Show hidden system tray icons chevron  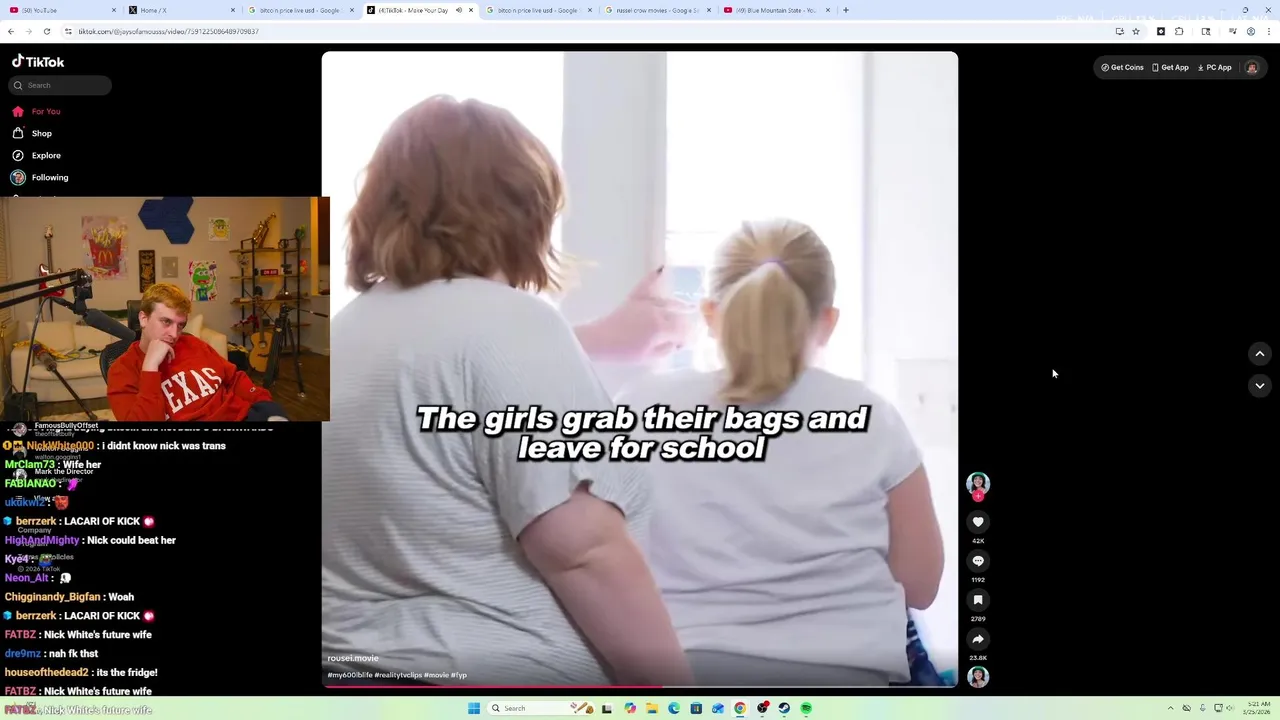click(x=1170, y=708)
